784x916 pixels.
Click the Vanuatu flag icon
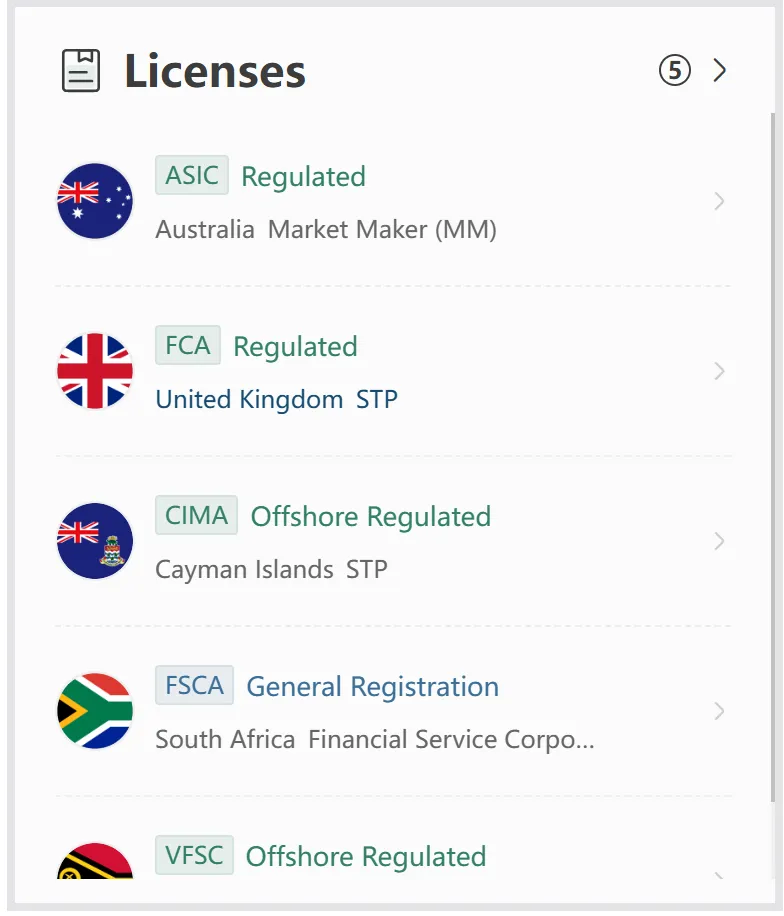(x=95, y=861)
